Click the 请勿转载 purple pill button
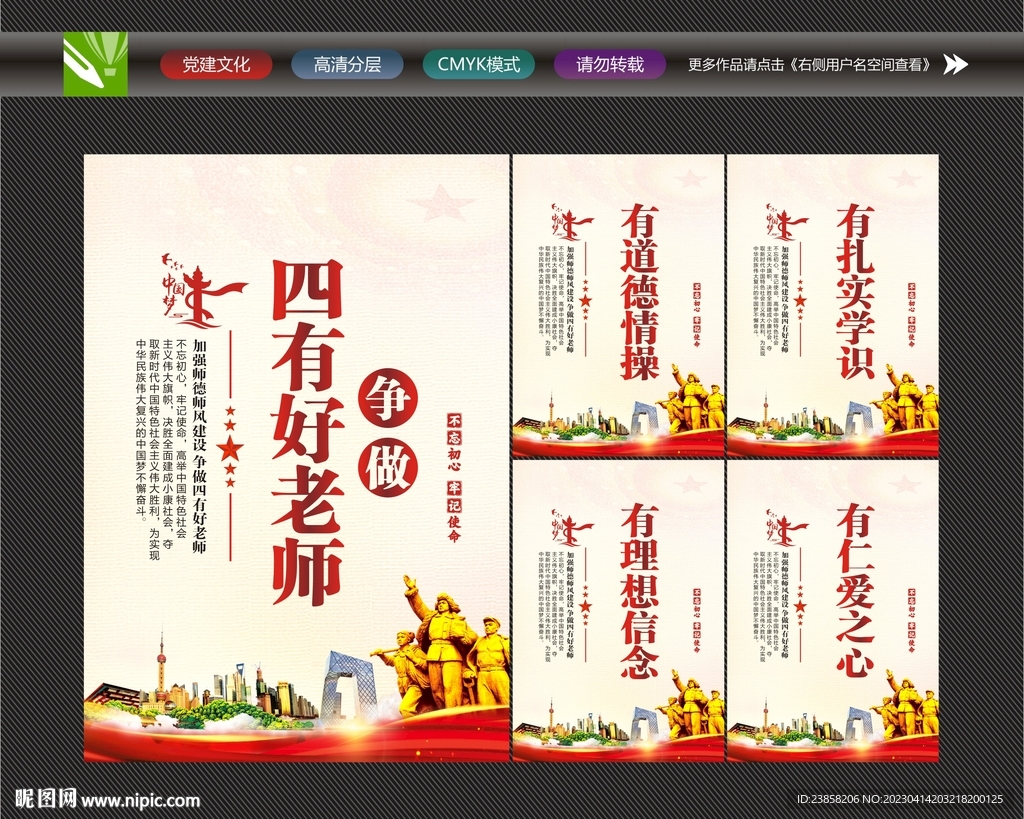Viewport: 1024px width, 819px height. coord(610,65)
